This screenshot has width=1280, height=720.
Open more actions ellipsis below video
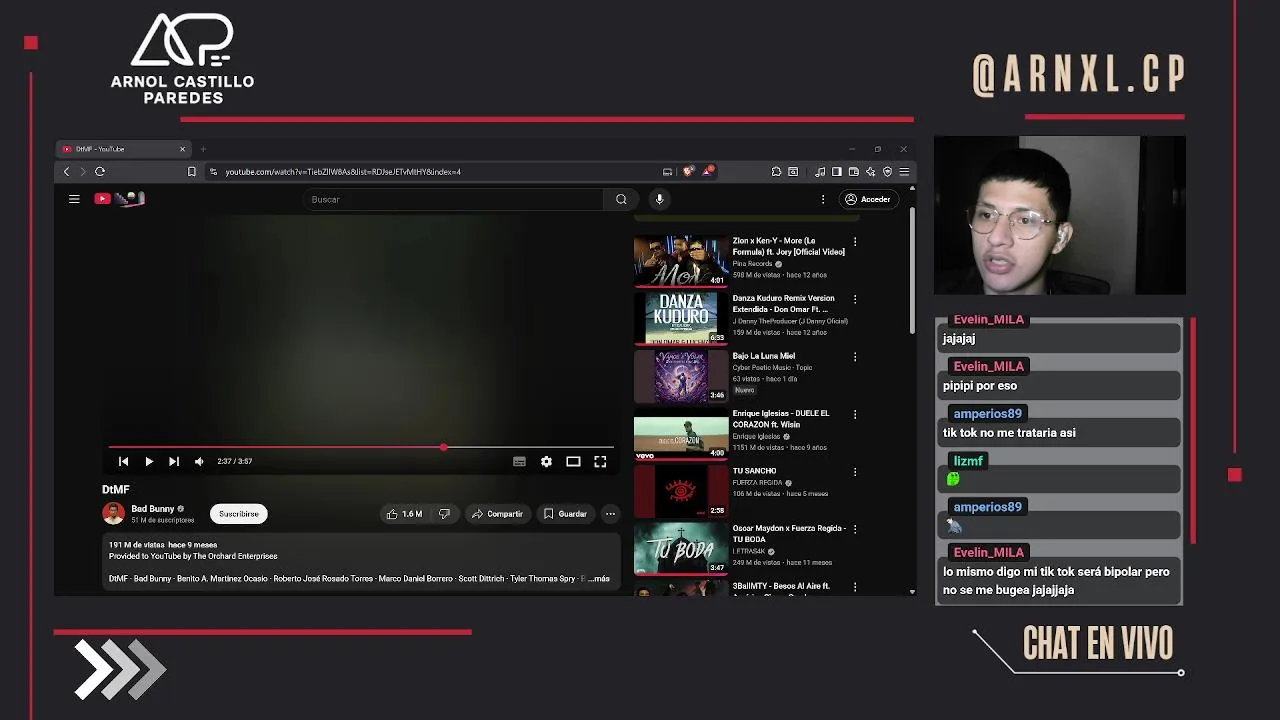610,514
